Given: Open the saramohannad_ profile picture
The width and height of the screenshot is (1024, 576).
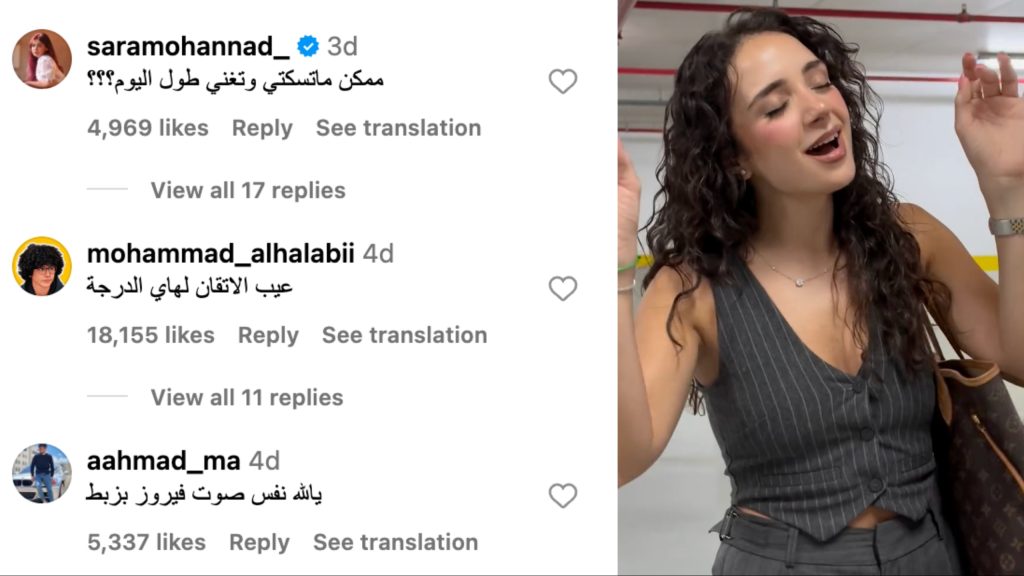Looking at the screenshot, I should 42,59.
